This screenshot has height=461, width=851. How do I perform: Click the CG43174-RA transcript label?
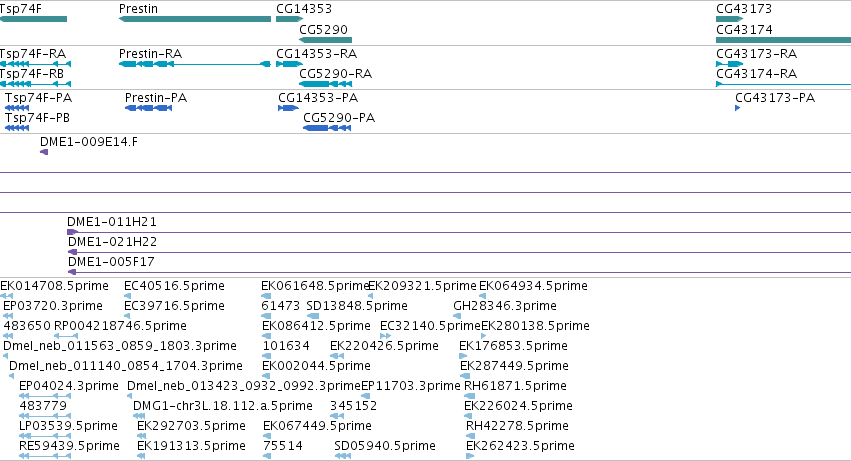click(757, 74)
